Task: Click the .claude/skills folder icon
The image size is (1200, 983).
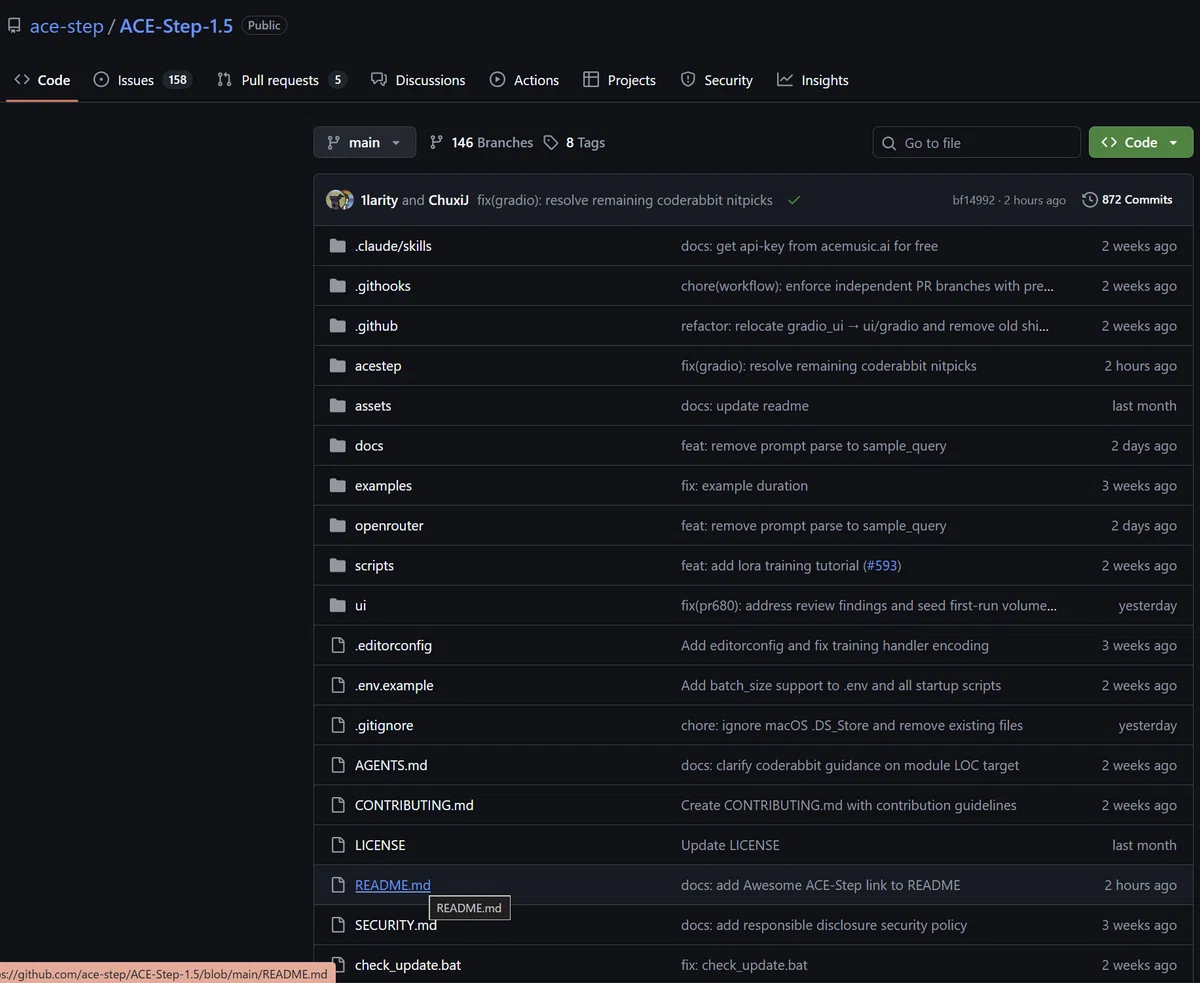Action: (337, 246)
